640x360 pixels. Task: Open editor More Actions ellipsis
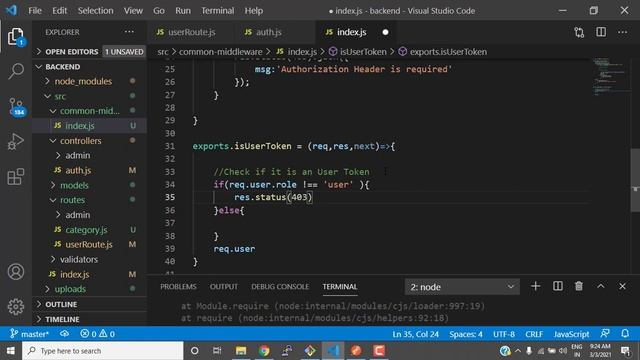[x=622, y=32]
